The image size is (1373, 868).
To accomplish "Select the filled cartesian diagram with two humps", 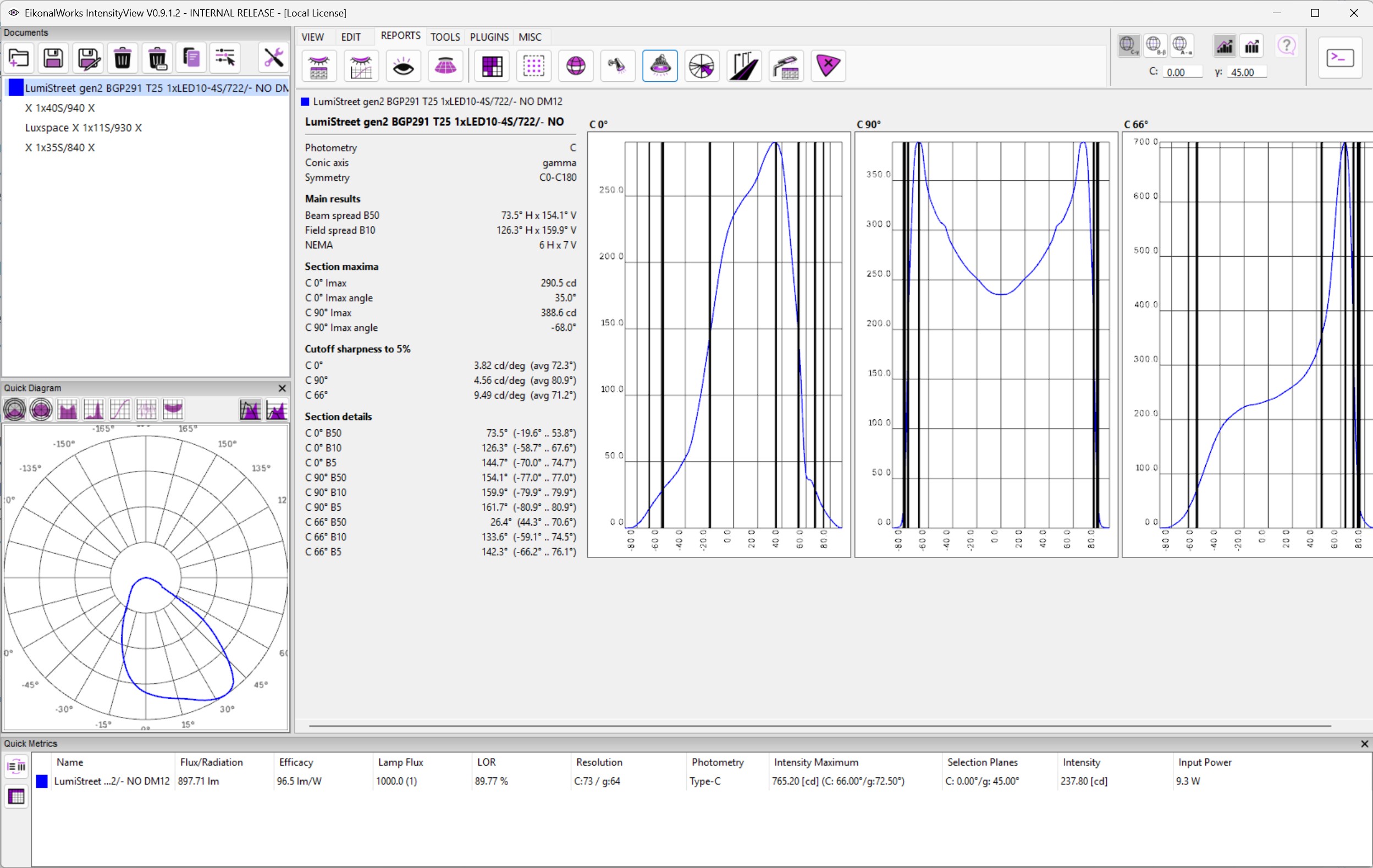I will (67, 409).
